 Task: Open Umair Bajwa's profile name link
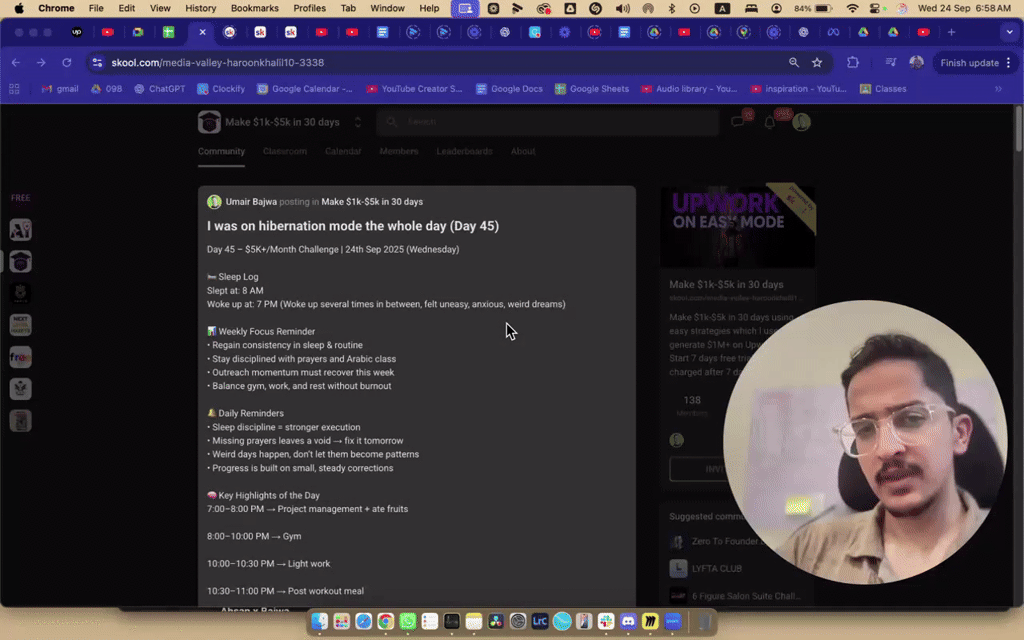tap(251, 202)
